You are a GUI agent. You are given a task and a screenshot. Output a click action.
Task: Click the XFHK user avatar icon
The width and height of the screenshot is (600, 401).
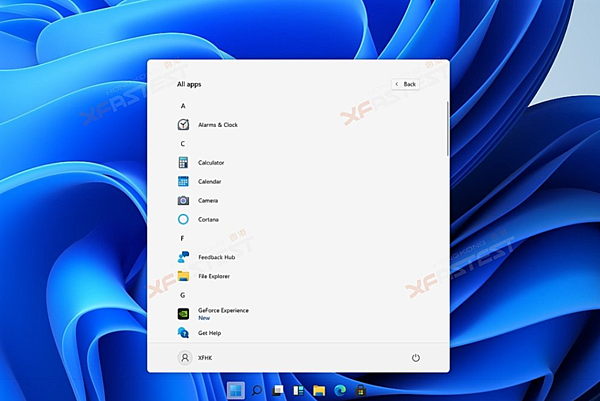click(x=185, y=358)
